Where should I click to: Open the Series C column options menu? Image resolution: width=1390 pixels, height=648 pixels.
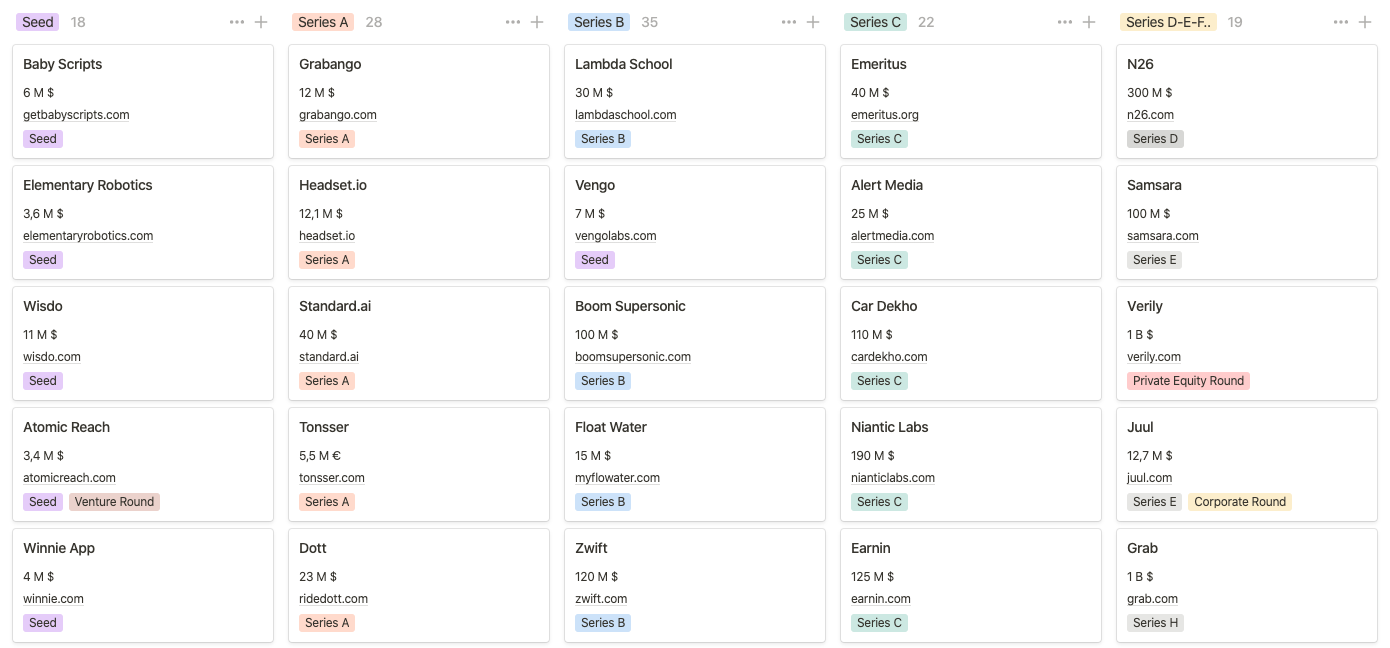point(1065,22)
